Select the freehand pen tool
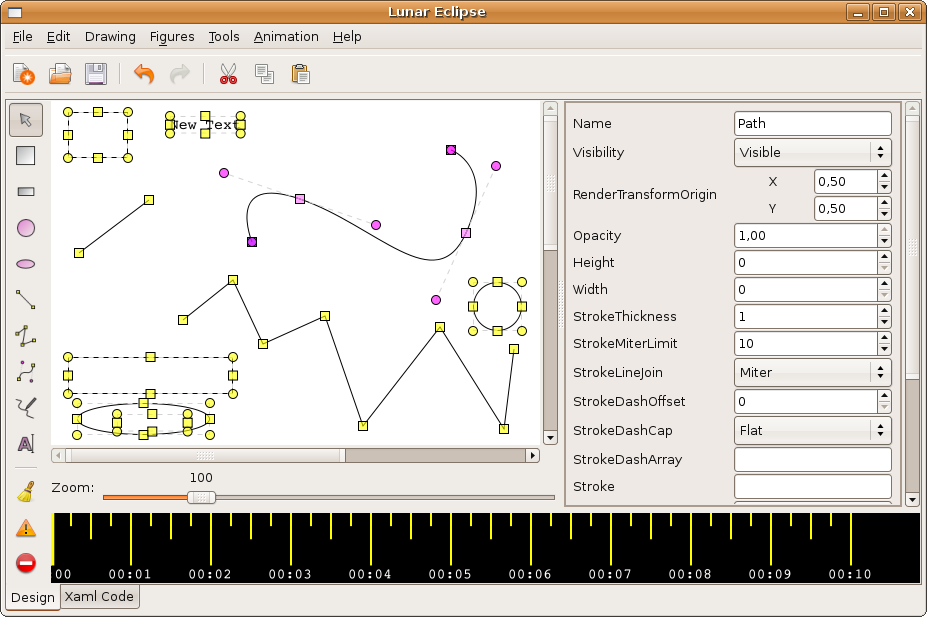 (x=25, y=408)
